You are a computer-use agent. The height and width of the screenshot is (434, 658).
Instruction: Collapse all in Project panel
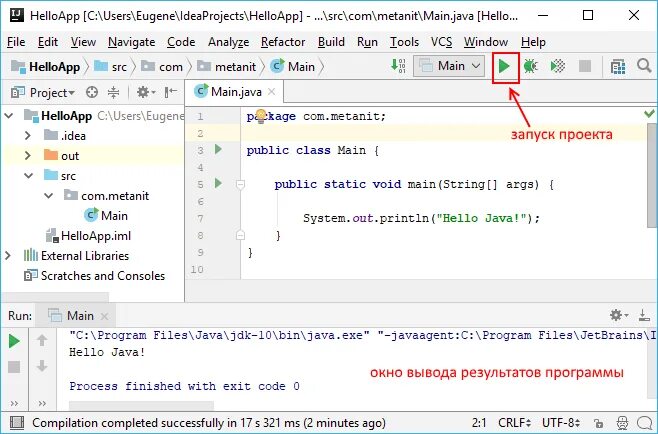point(113,92)
